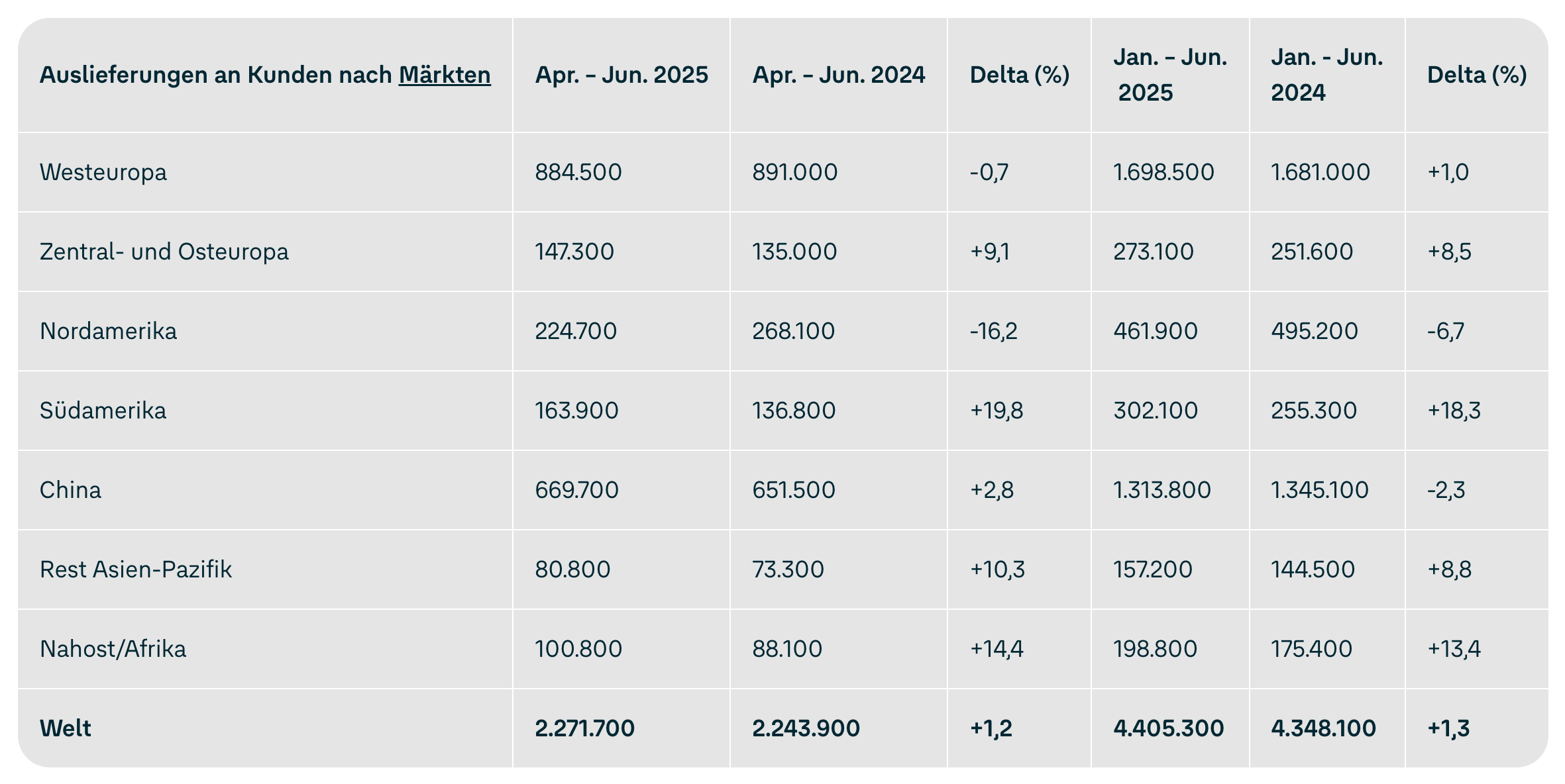Open the underlined Märkten link
Viewport: 1565px width, 784px height.
tap(445, 75)
